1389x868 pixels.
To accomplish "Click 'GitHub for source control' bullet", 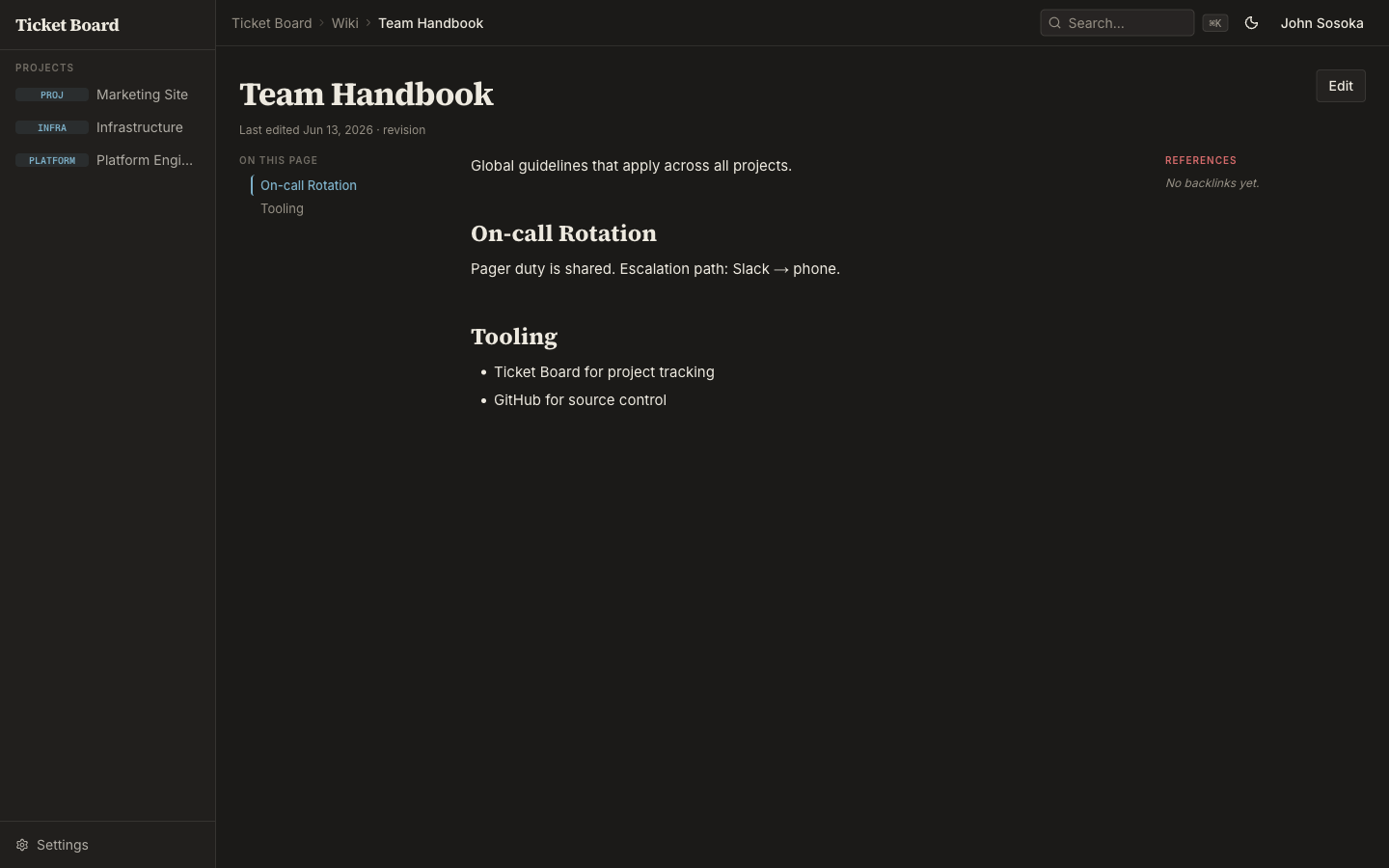I will click(x=580, y=400).
